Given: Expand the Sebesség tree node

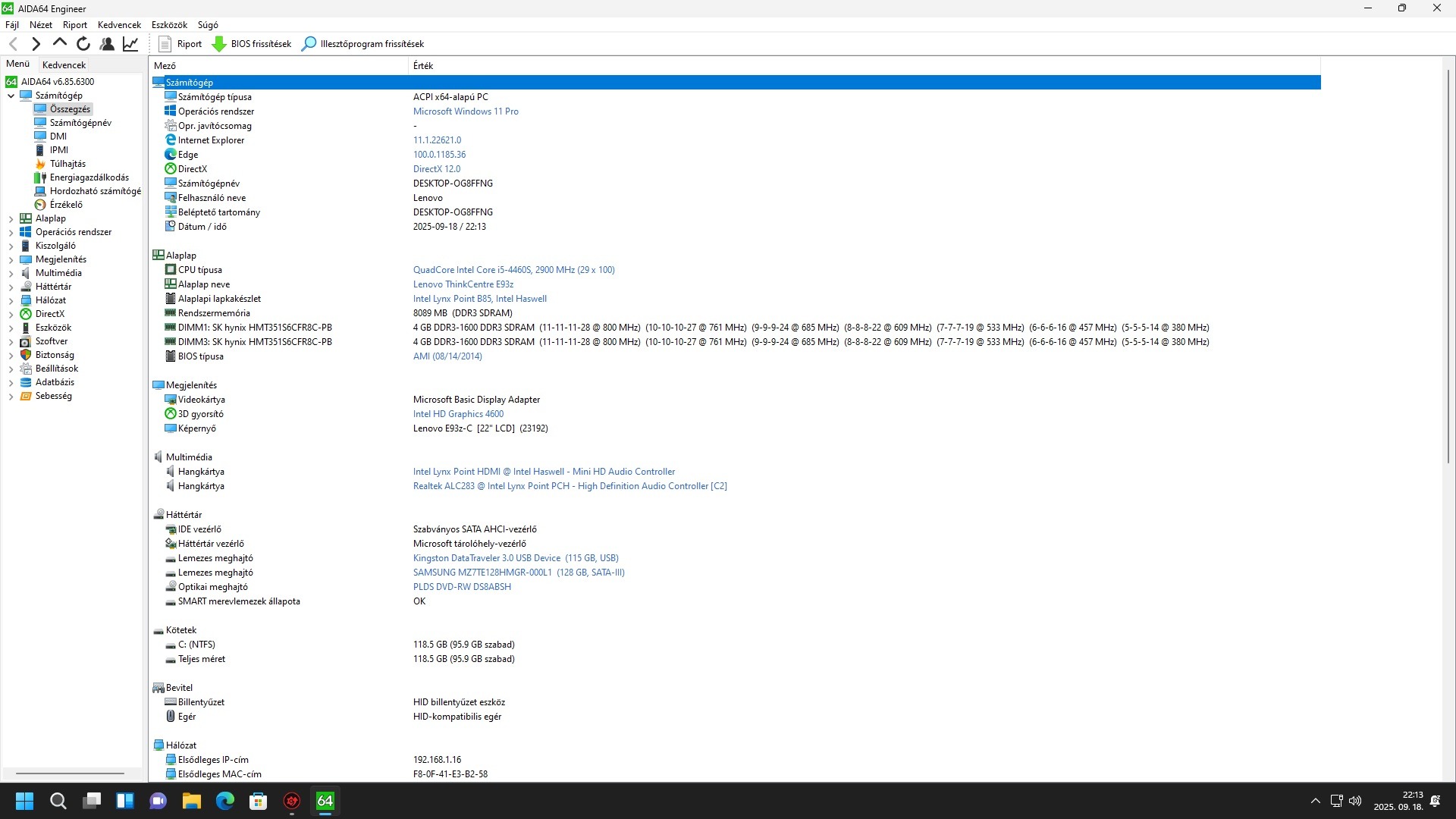Looking at the screenshot, I should pos(11,396).
